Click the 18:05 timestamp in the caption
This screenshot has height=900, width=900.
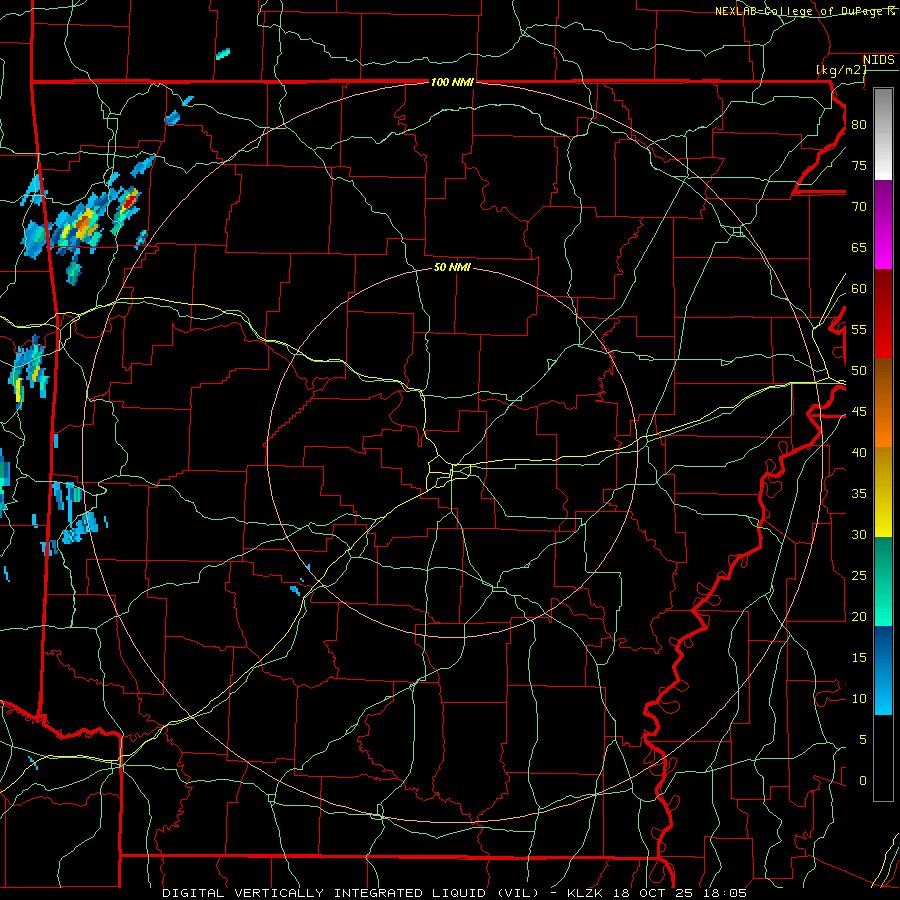(726, 893)
